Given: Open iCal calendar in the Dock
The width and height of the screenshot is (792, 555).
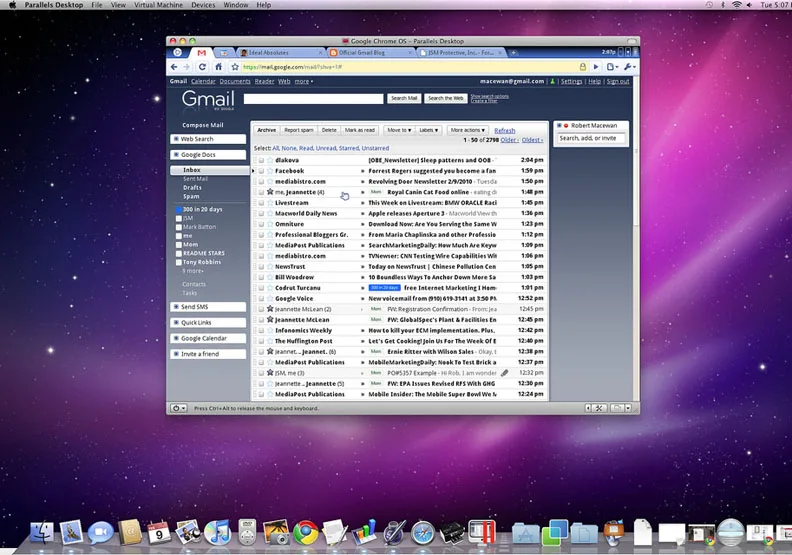Looking at the screenshot, I should 159,533.
